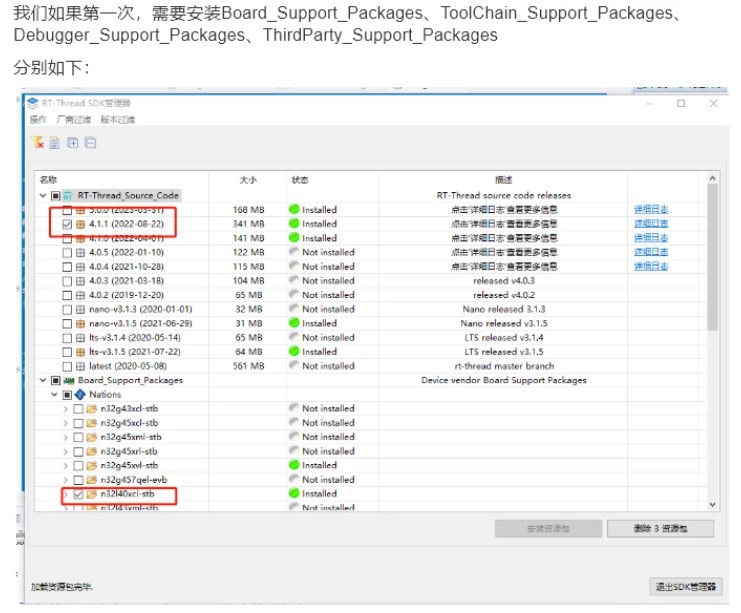Click the 名称 column header

(x=48, y=180)
